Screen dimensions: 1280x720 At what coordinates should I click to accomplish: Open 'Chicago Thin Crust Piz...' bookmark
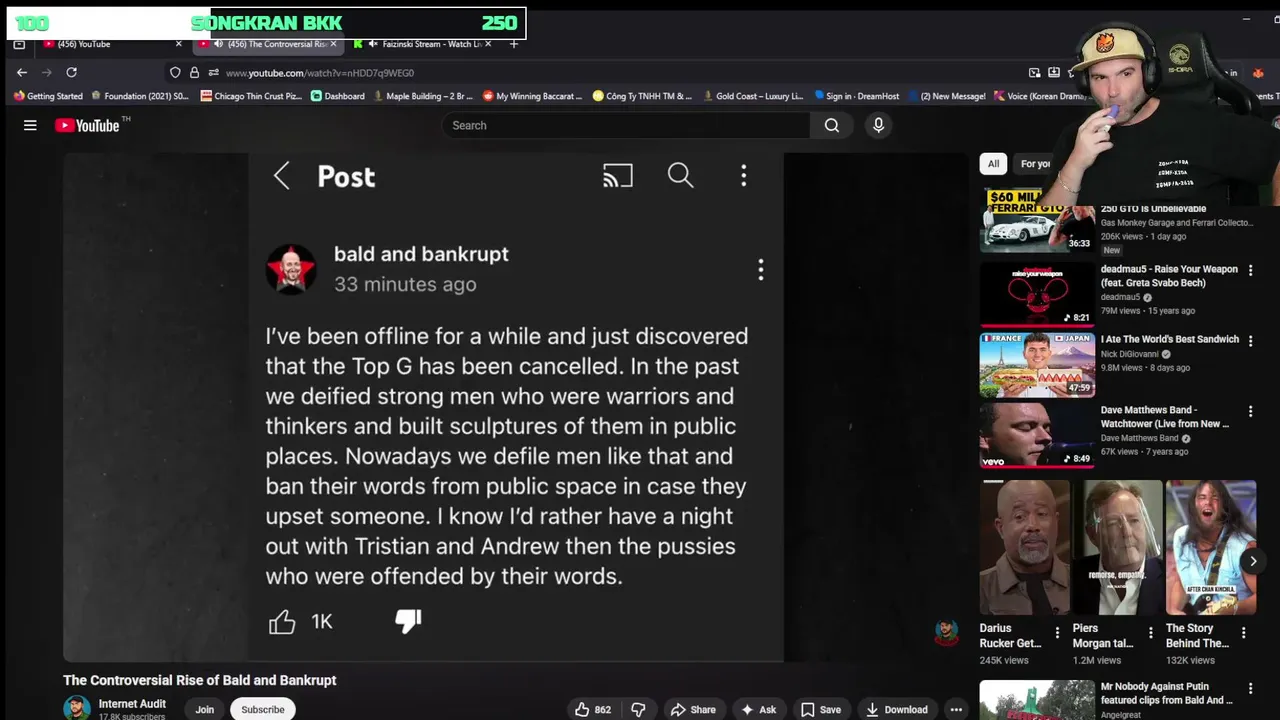point(250,96)
